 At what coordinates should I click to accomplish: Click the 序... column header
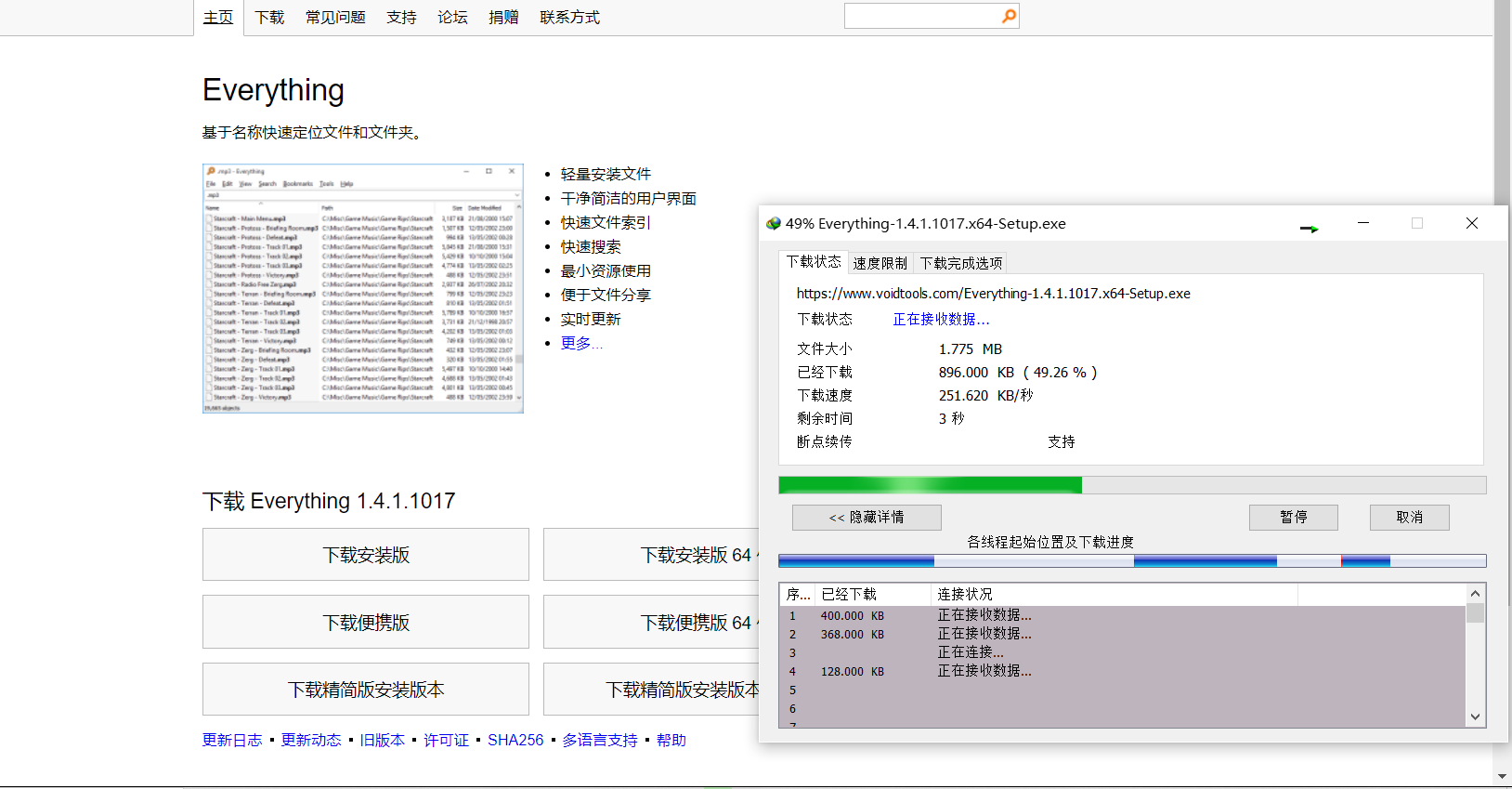pos(798,594)
